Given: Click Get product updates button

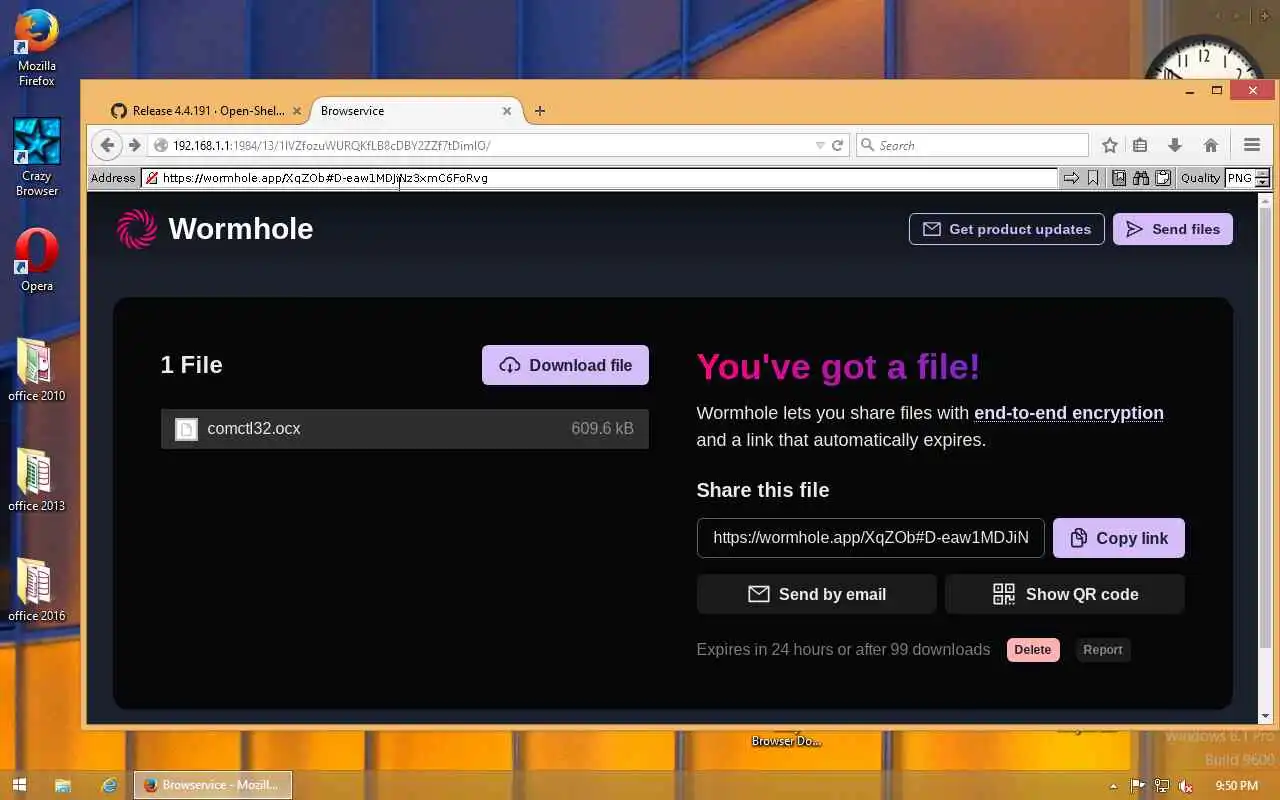Looking at the screenshot, I should pos(1006,229).
